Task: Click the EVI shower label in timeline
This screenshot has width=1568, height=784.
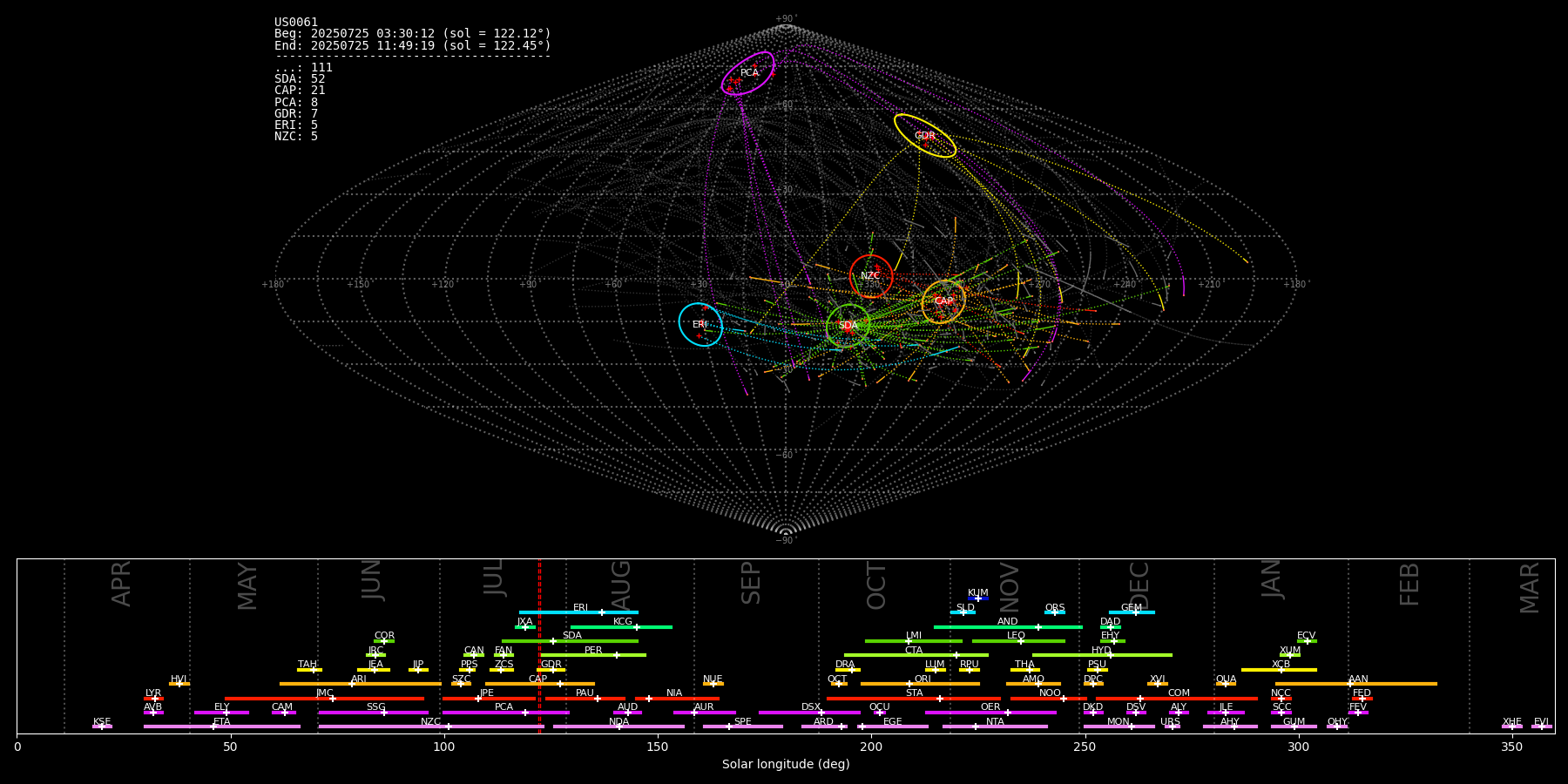Action: pos(1541,722)
